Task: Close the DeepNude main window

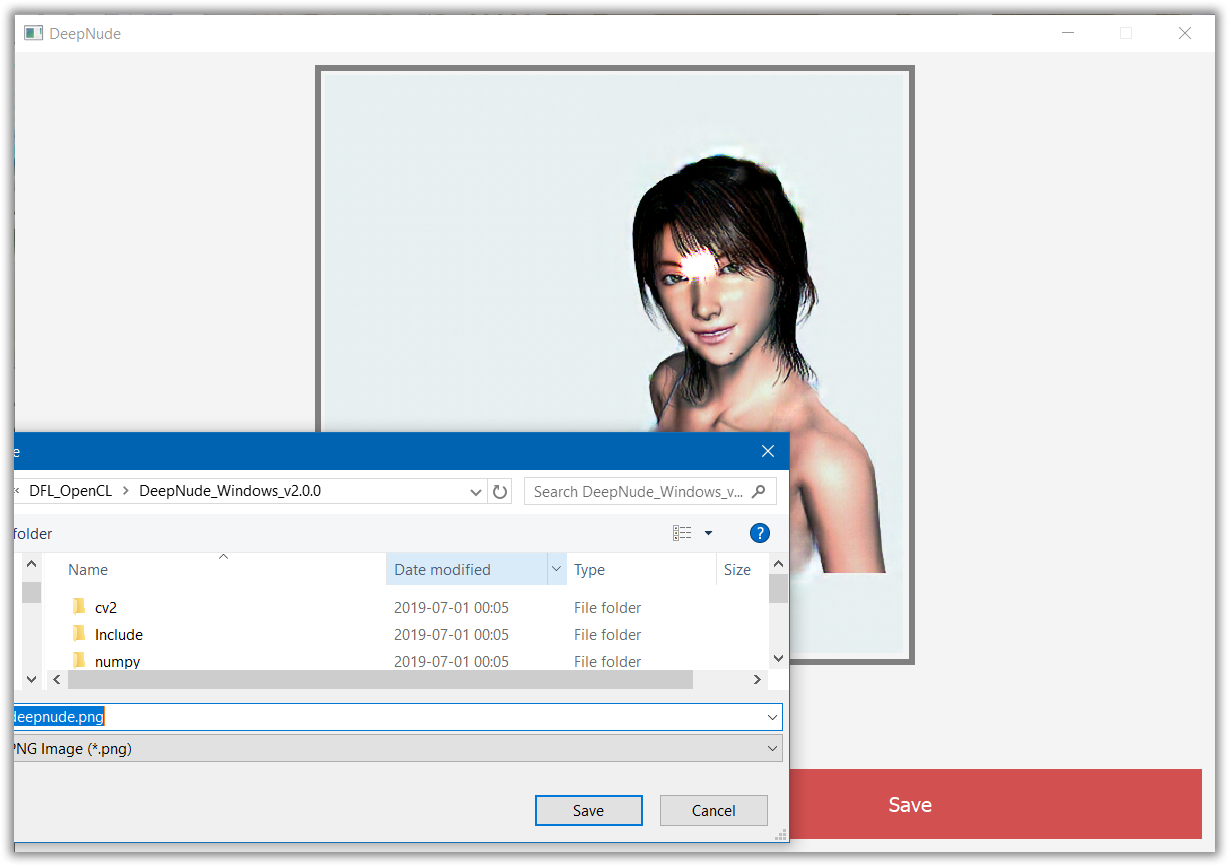Action: click(1185, 33)
